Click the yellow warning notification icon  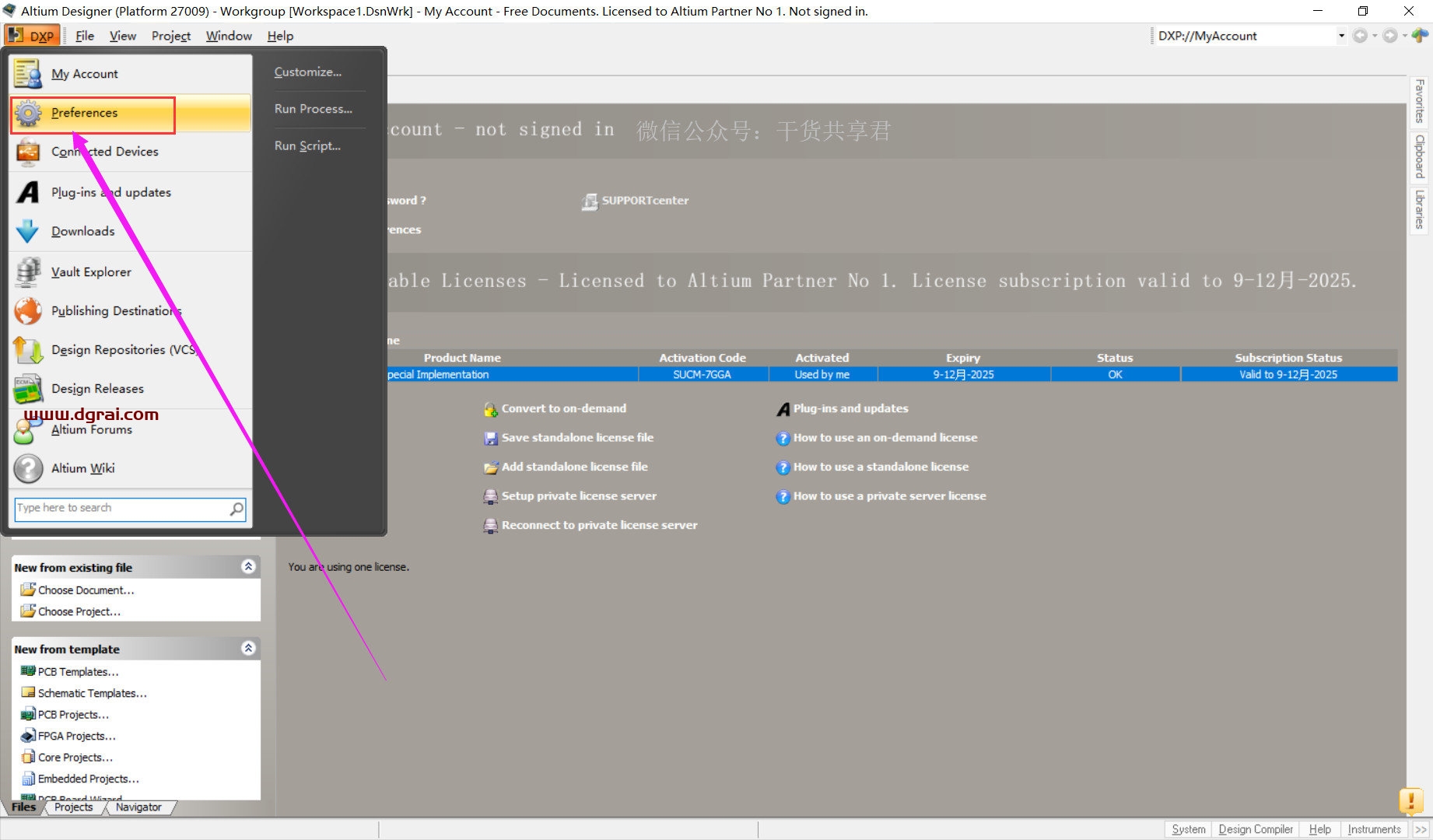pos(1411,800)
